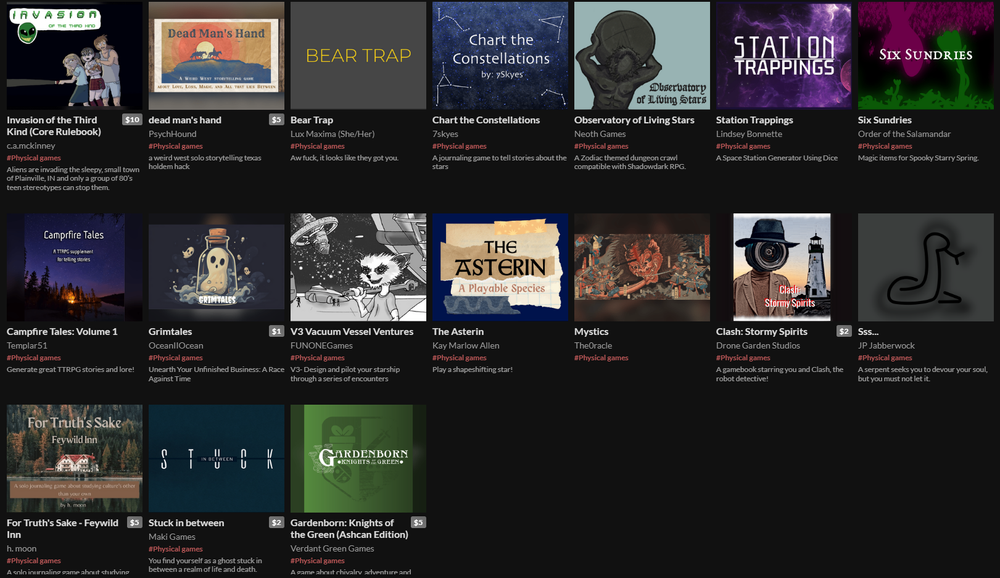Visit author Maki Games profile
Viewport: 1000px width, 578px height.
tap(172, 537)
